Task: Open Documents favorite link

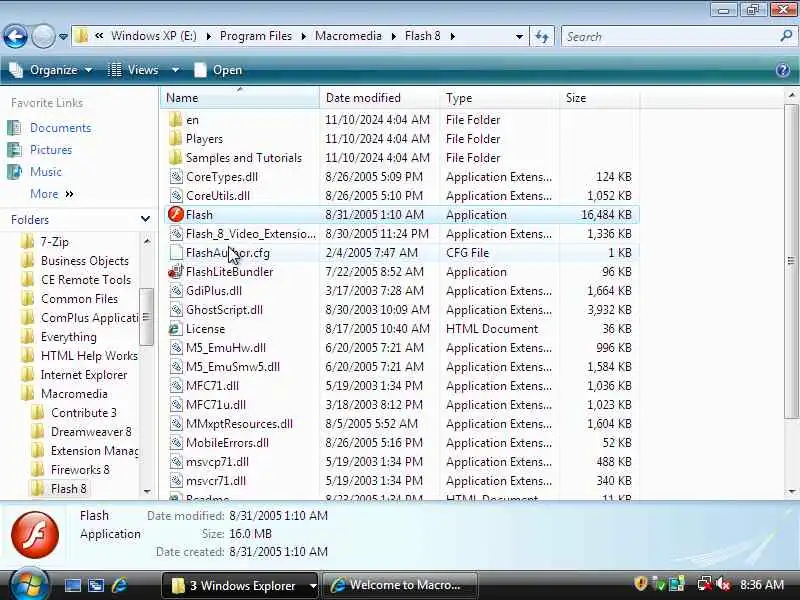Action: 60,128
